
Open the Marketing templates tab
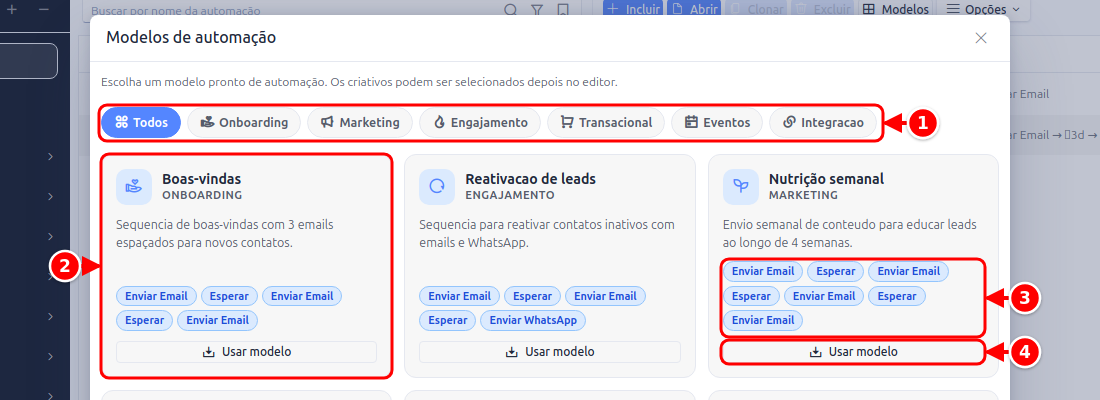[x=360, y=122]
